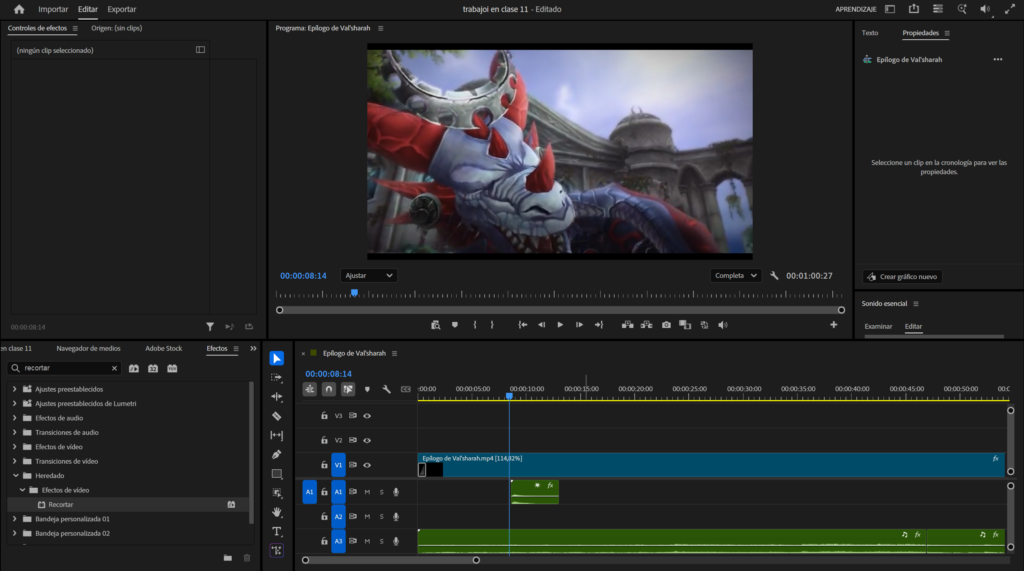Open Quick Export share icon
The height and width of the screenshot is (571, 1024).
[914, 9]
